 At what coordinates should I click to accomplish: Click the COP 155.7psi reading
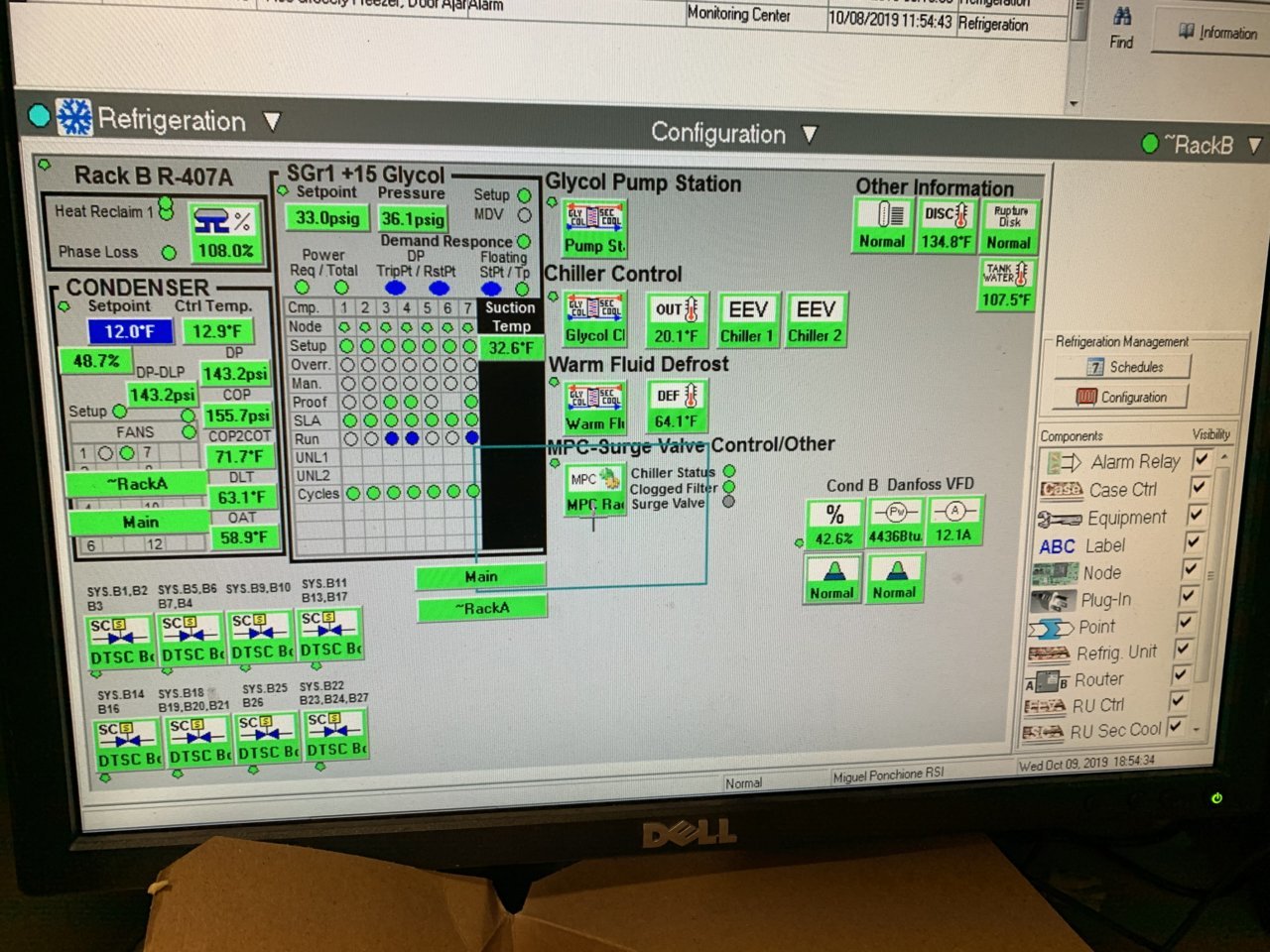click(x=237, y=415)
